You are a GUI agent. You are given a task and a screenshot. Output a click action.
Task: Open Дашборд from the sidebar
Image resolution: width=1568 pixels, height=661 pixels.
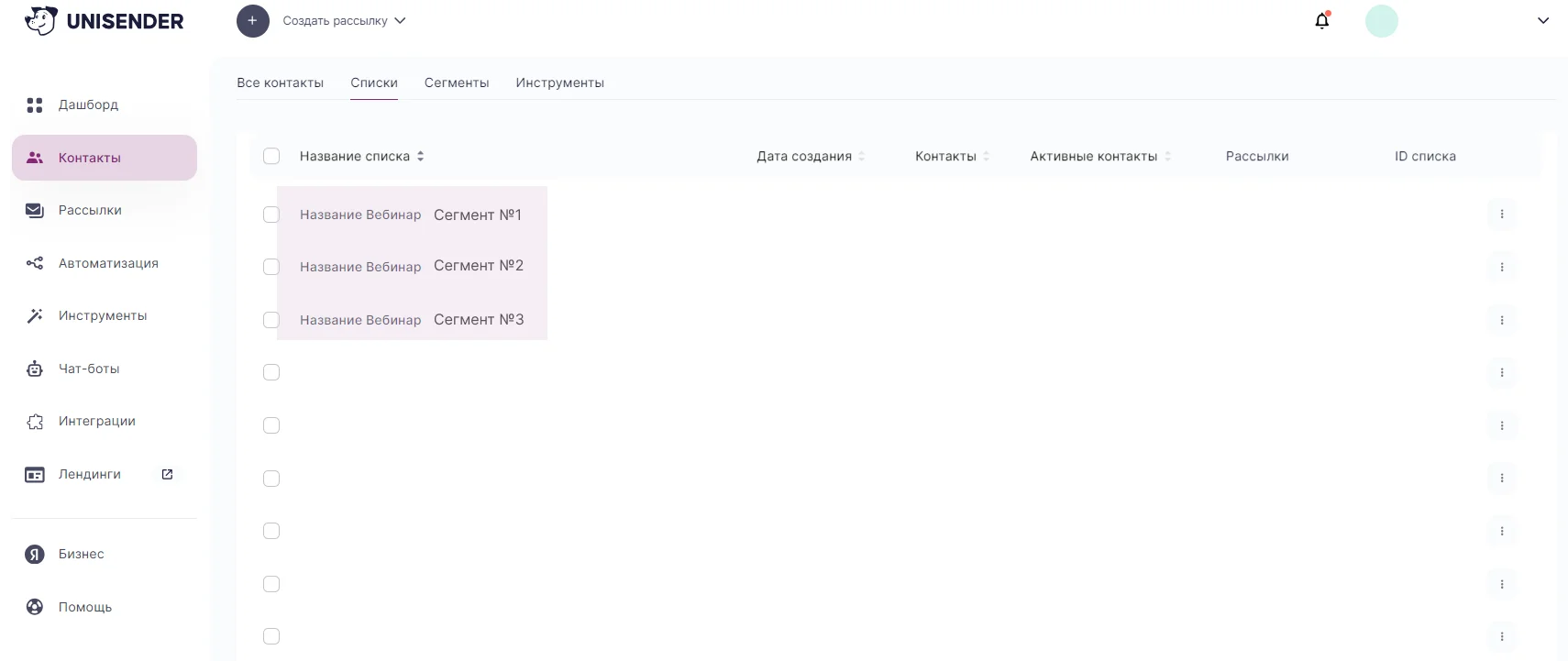point(88,105)
